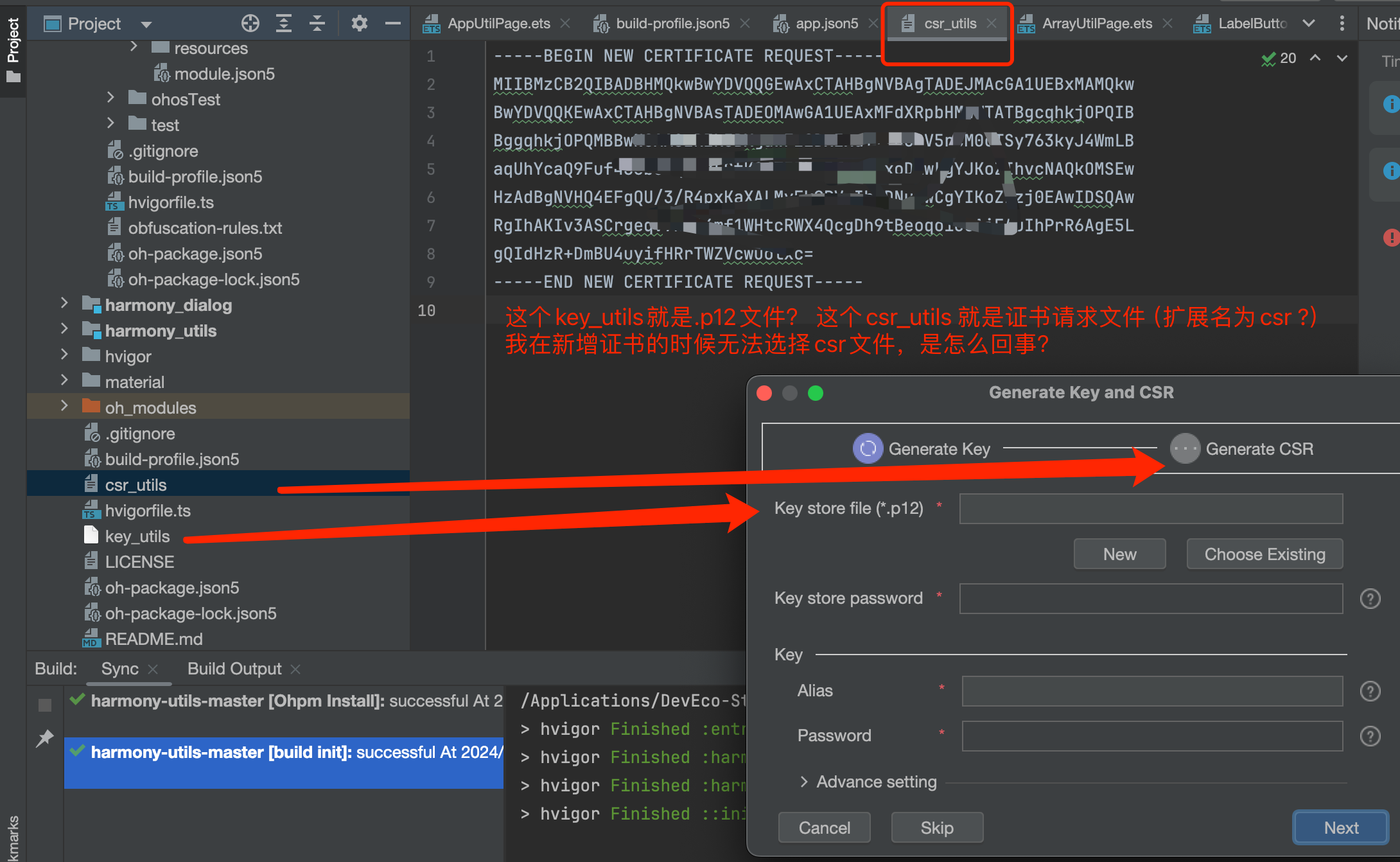The width and height of the screenshot is (1400, 862).
Task: Close the csr_utils editor tab
Action: [992, 24]
